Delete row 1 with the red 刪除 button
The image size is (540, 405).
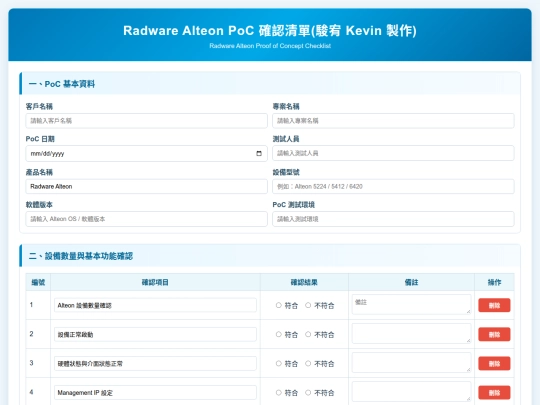tap(494, 305)
